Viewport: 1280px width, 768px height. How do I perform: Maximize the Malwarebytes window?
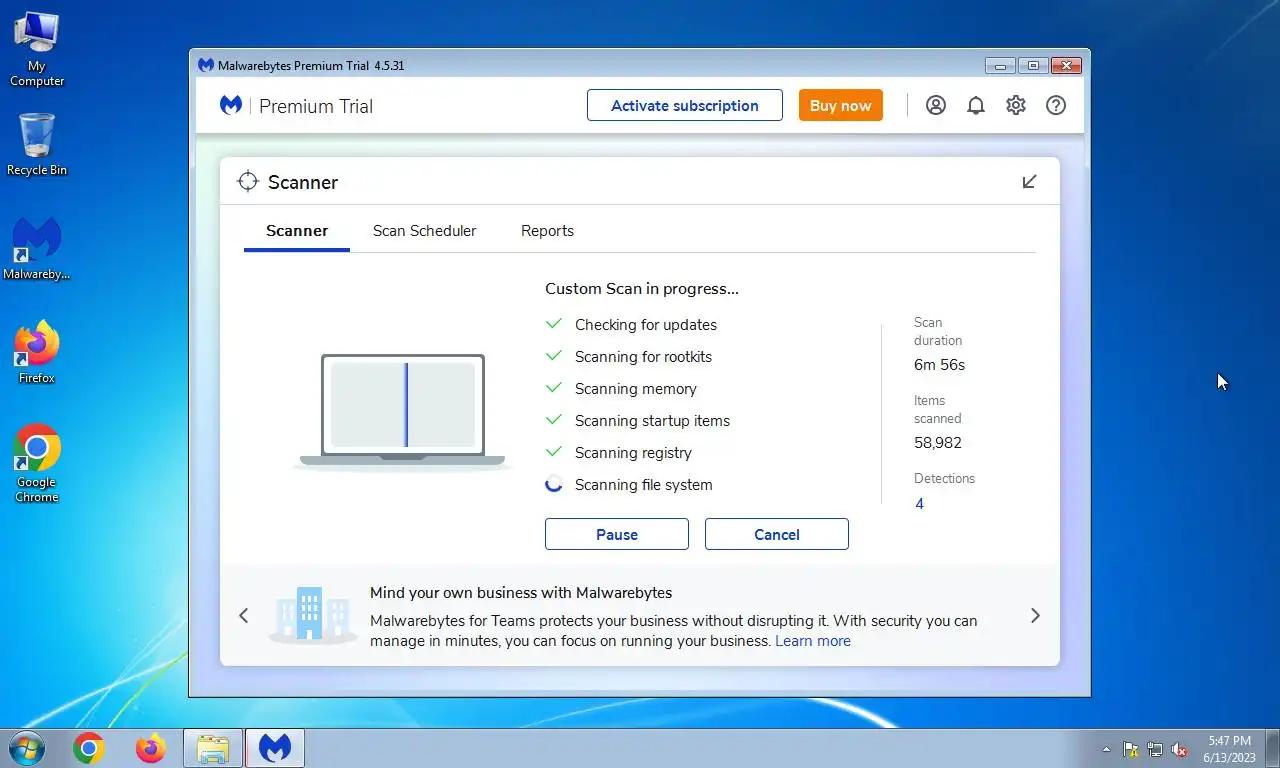pos(1033,66)
